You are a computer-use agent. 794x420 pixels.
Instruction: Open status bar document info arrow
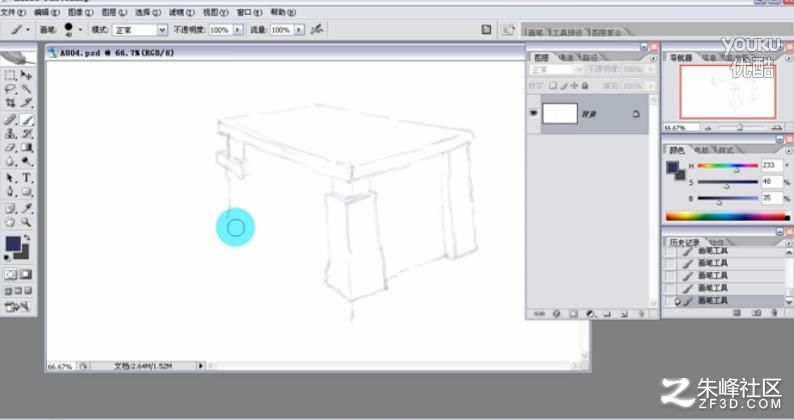point(201,366)
